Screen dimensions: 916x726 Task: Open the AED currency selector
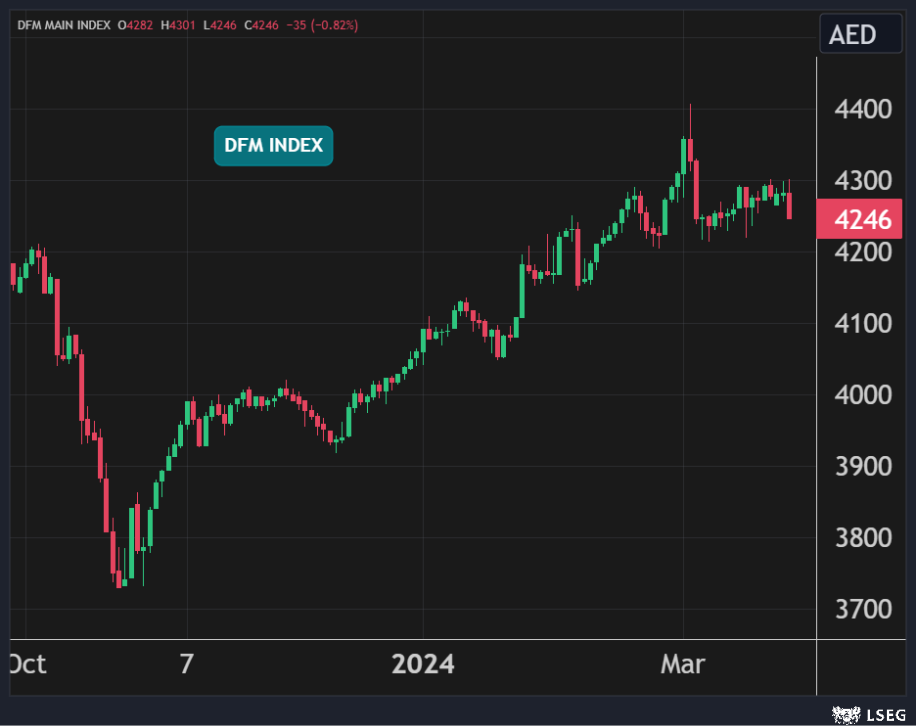pos(852,35)
